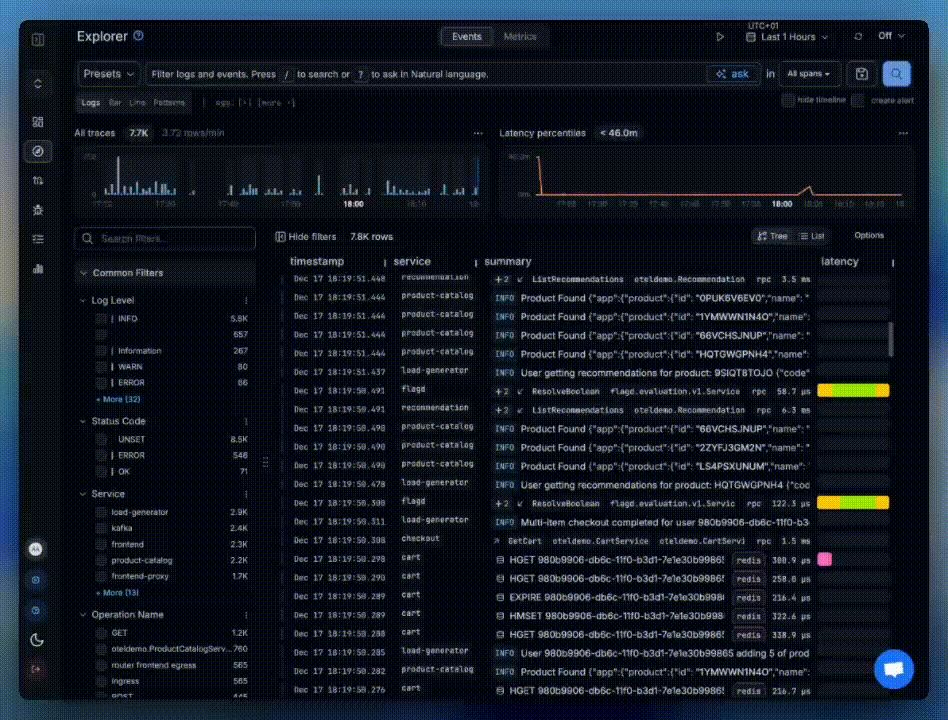This screenshot has height=720, width=948.
Task: Select the magnifying glass search icon
Action: pyautogui.click(x=896, y=73)
